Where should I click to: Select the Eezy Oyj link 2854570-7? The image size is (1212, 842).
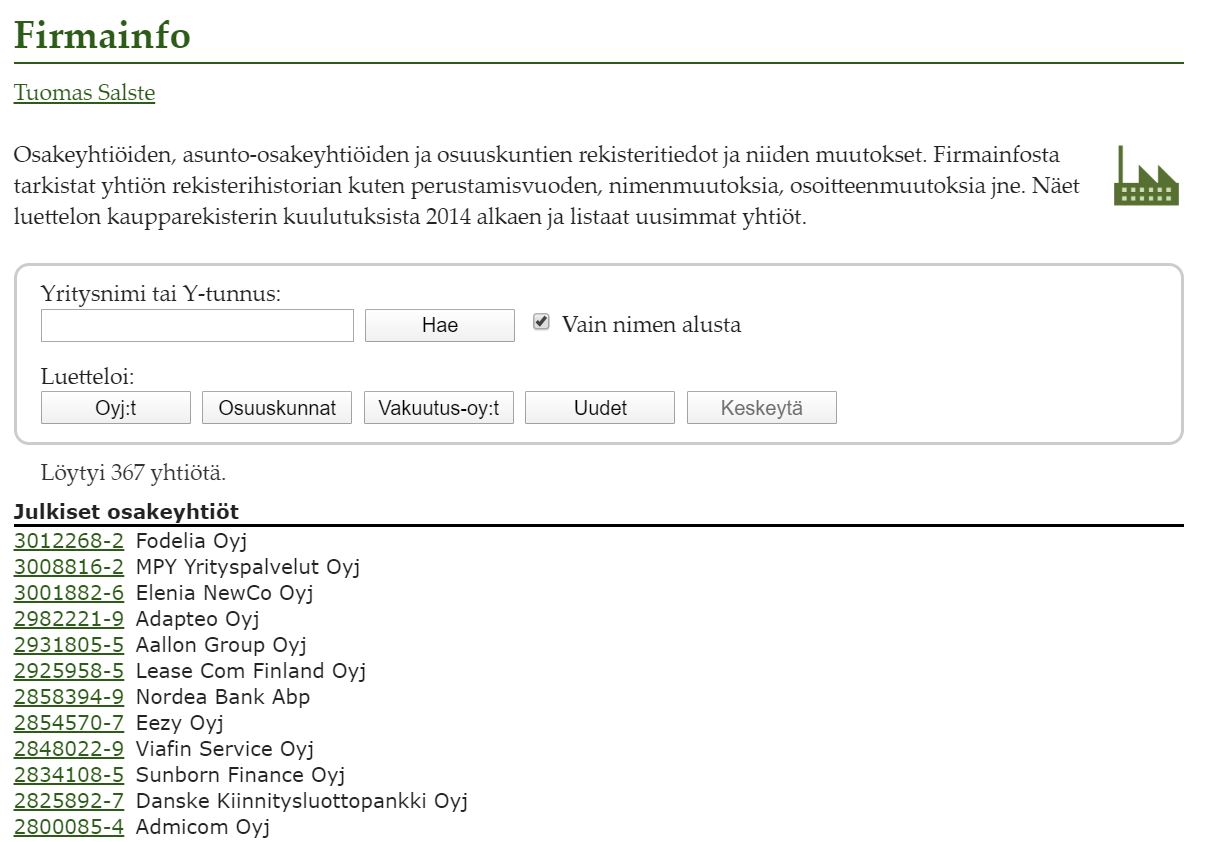tap(69, 723)
